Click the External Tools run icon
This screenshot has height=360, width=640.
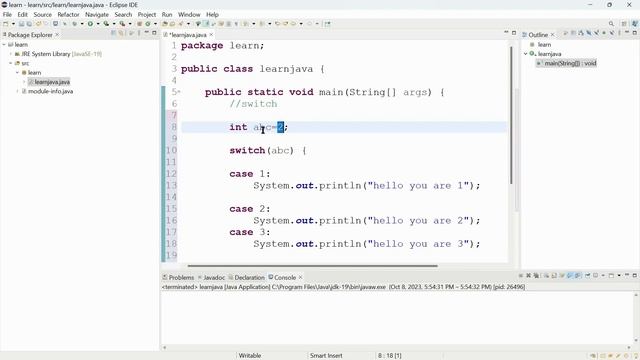[x=122, y=24]
